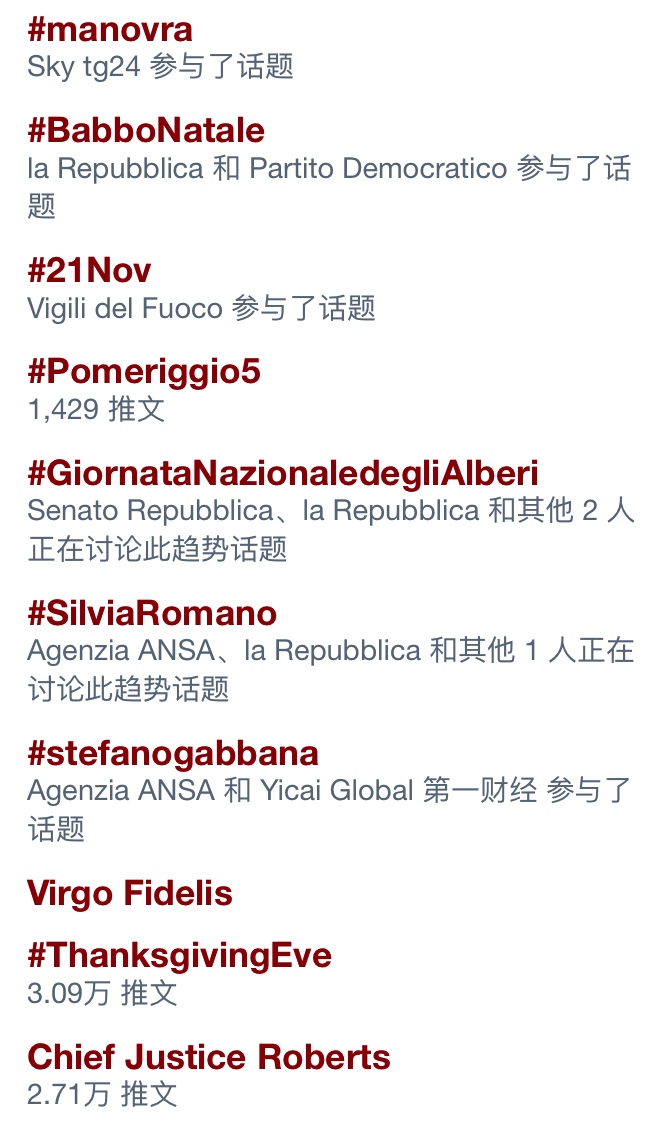This screenshot has height=1146, width=664.
Task: Open the #stefanogabbana trending topic
Action: pyautogui.click(x=173, y=753)
